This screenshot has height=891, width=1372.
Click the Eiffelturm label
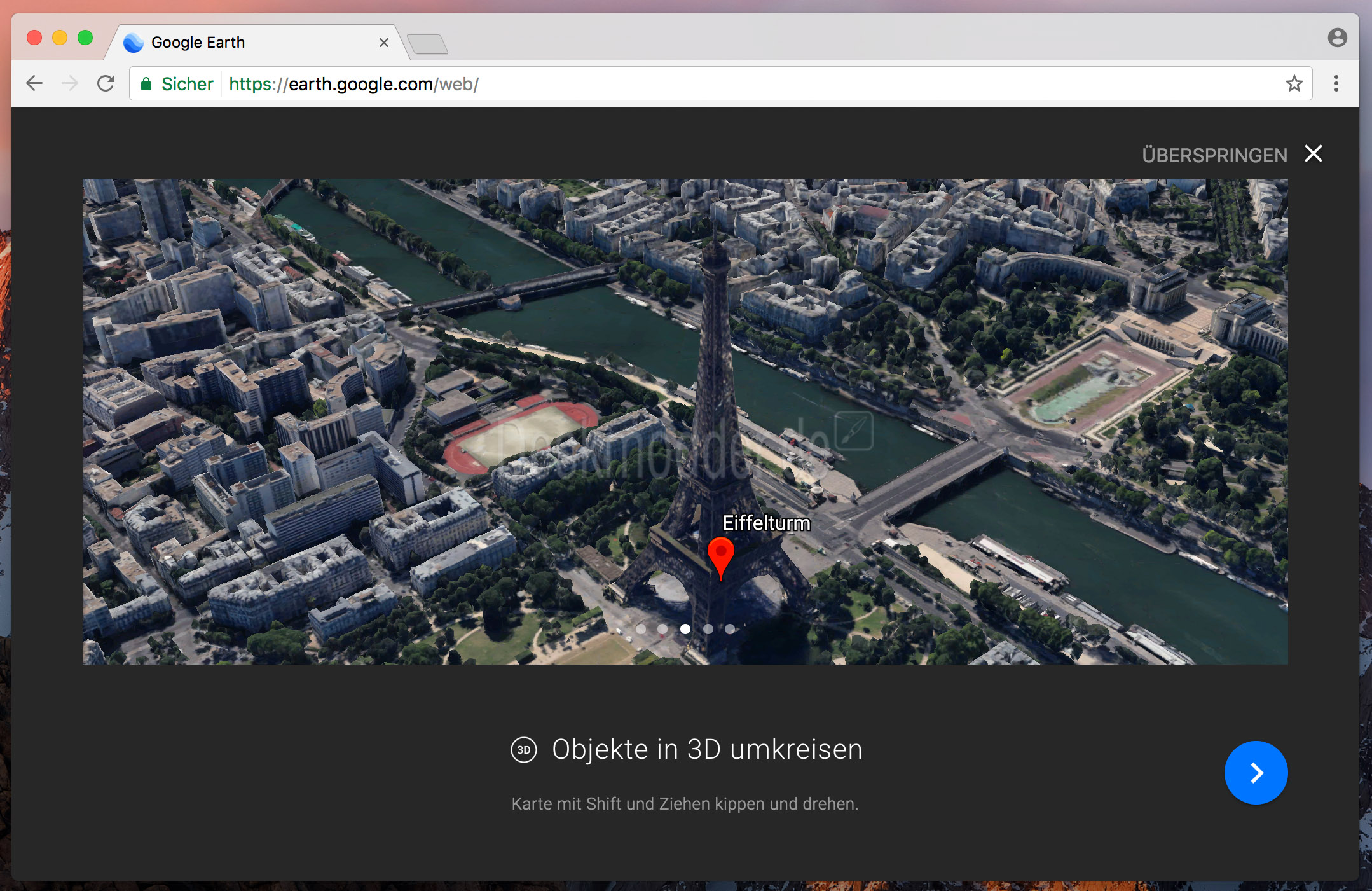tap(766, 523)
